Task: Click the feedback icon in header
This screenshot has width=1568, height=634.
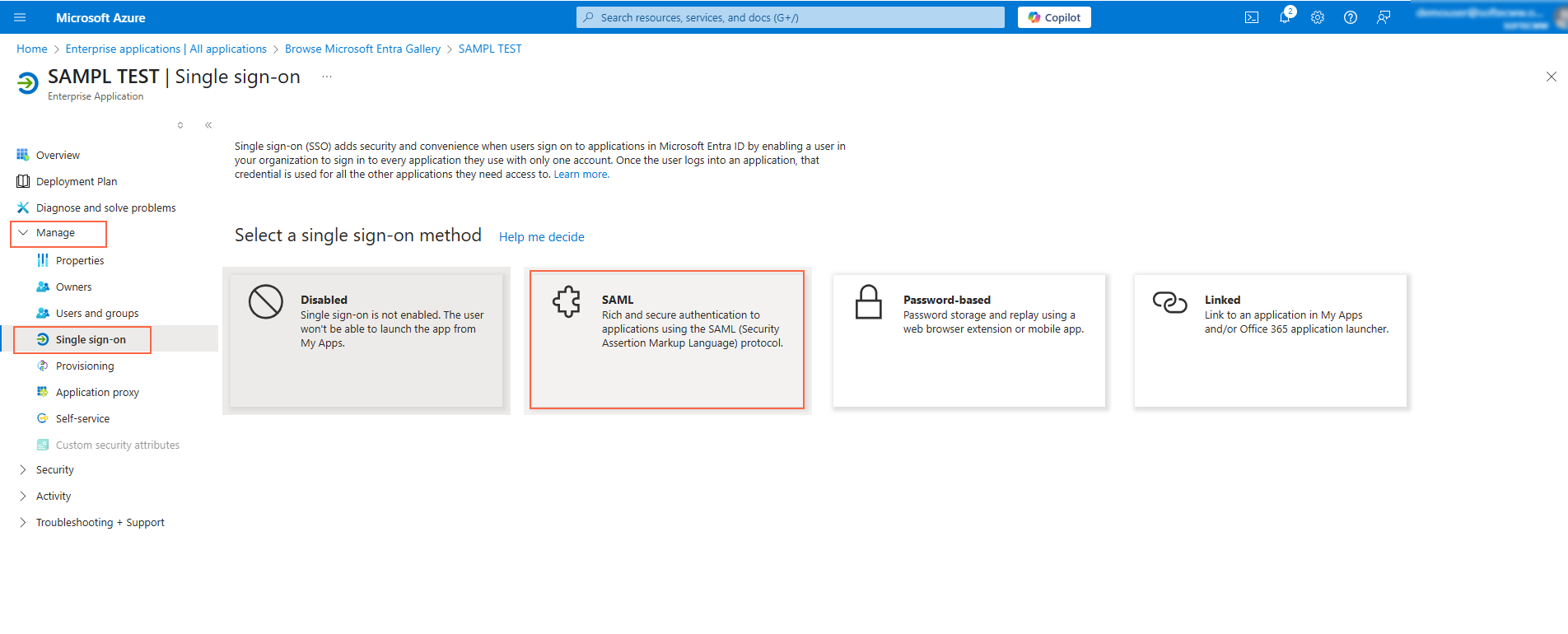Action: pyautogui.click(x=1384, y=17)
